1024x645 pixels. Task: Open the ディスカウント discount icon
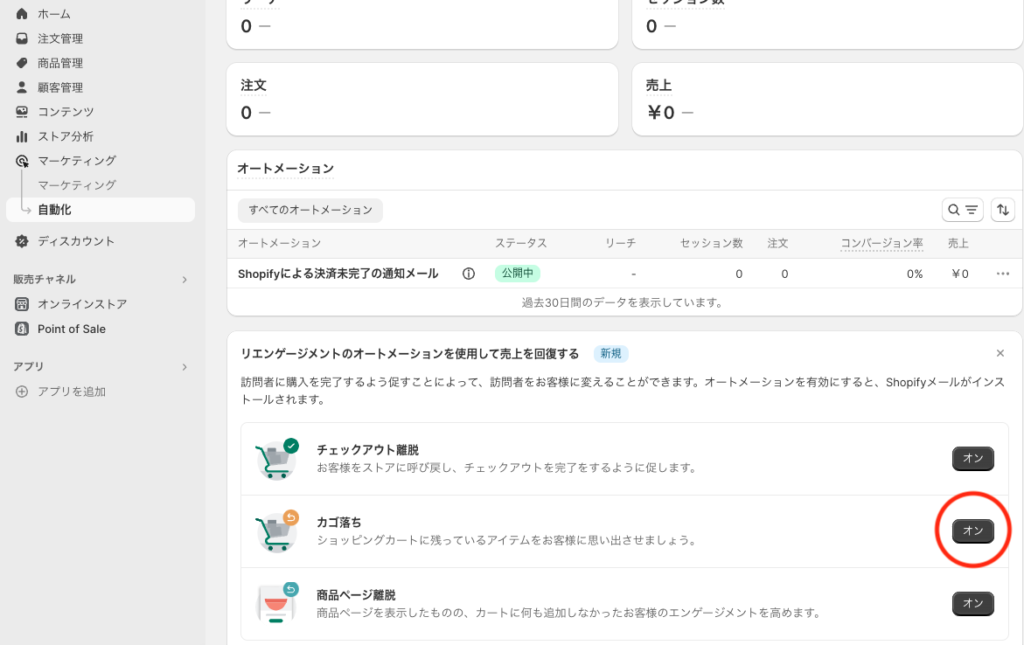coord(22,241)
